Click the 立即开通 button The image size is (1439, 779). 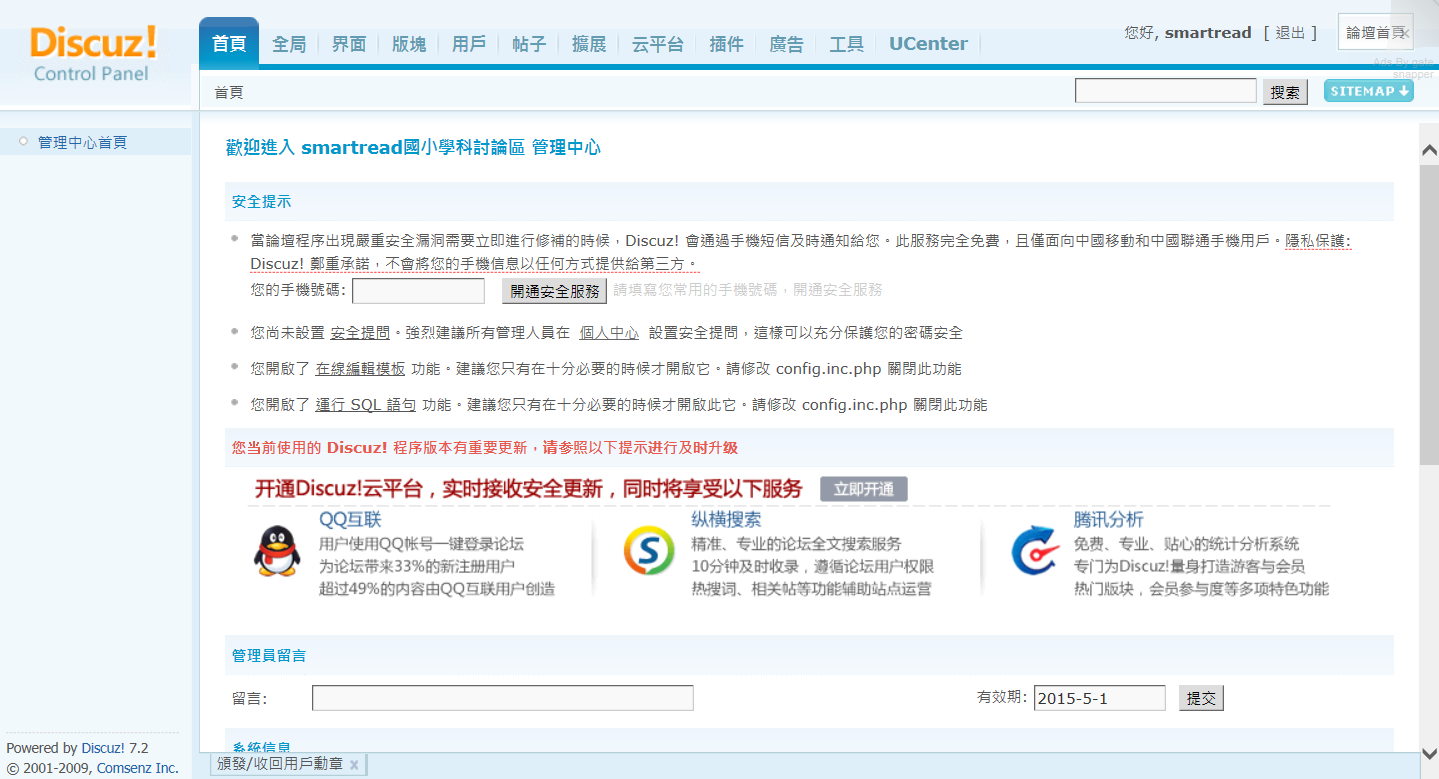pos(864,489)
